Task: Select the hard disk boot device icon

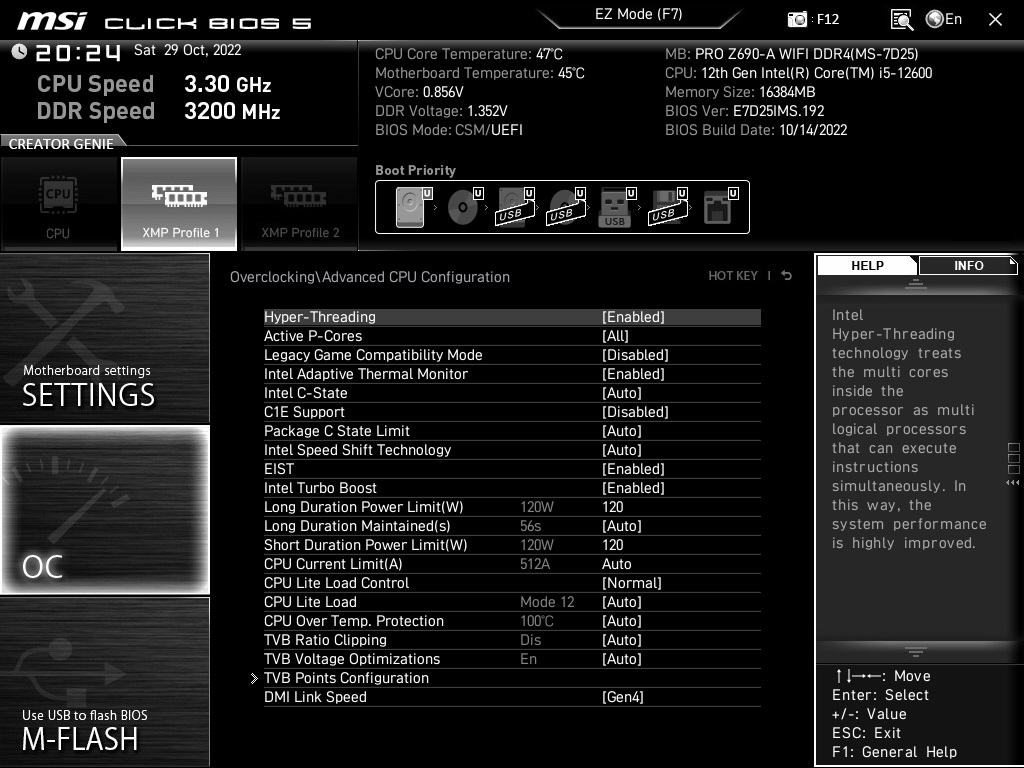Action: click(x=414, y=207)
